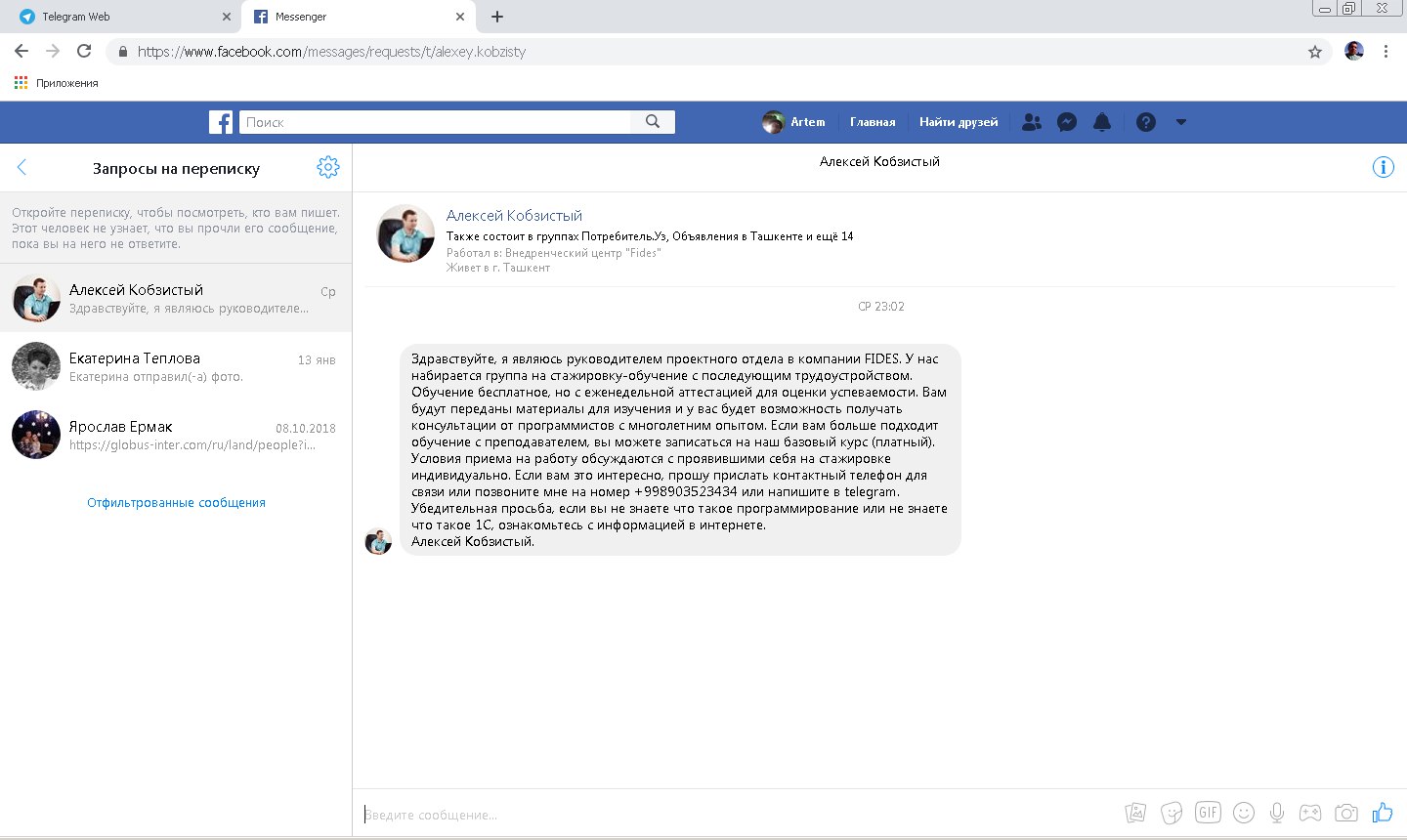Image resolution: width=1407 pixels, height=840 pixels.
Task: Open notifications bell icon
Action: pyautogui.click(x=1102, y=122)
